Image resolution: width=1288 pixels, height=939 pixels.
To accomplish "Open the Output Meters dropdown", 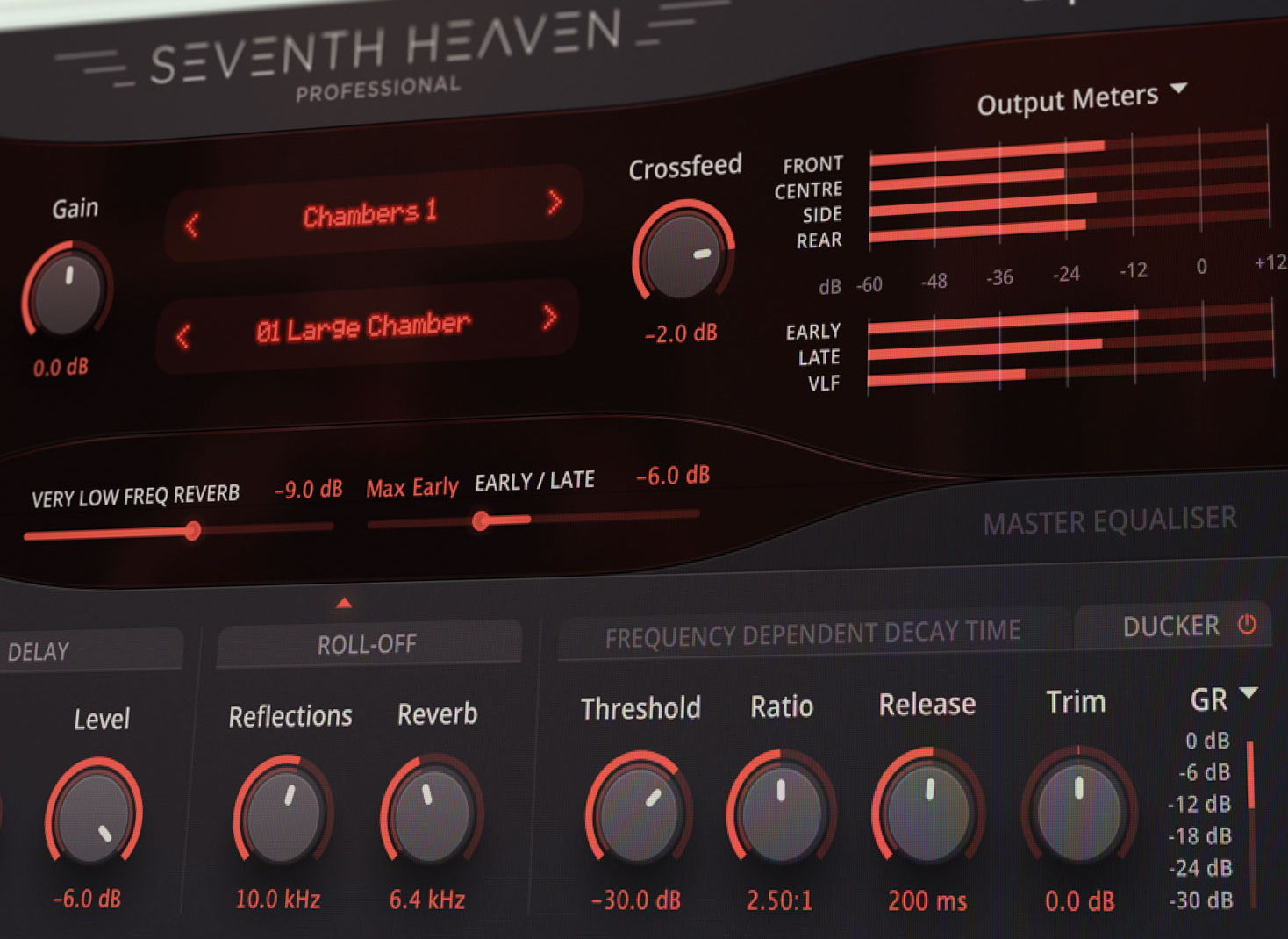I will point(1178,89).
